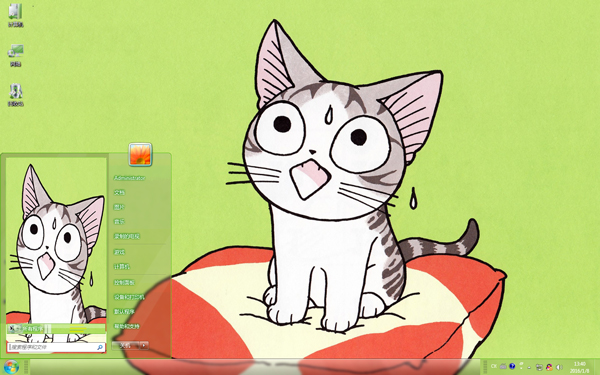Click the 关机 (Shut down) button
600x375 pixels.
pos(126,345)
